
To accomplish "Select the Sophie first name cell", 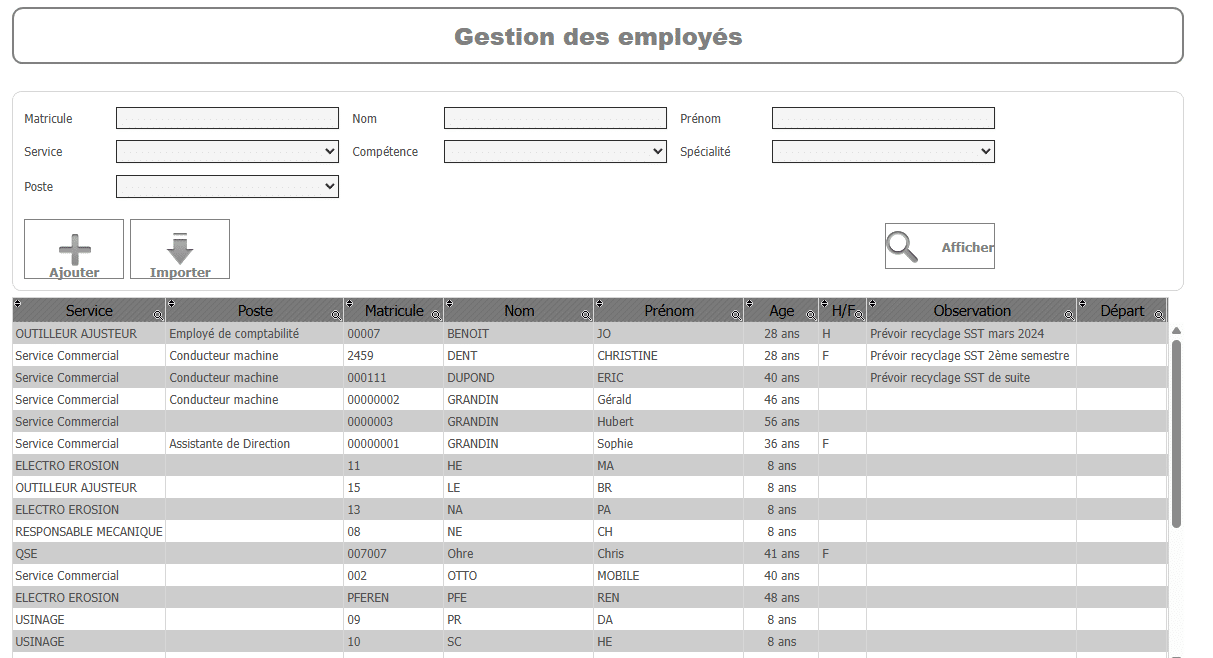I will pos(669,444).
